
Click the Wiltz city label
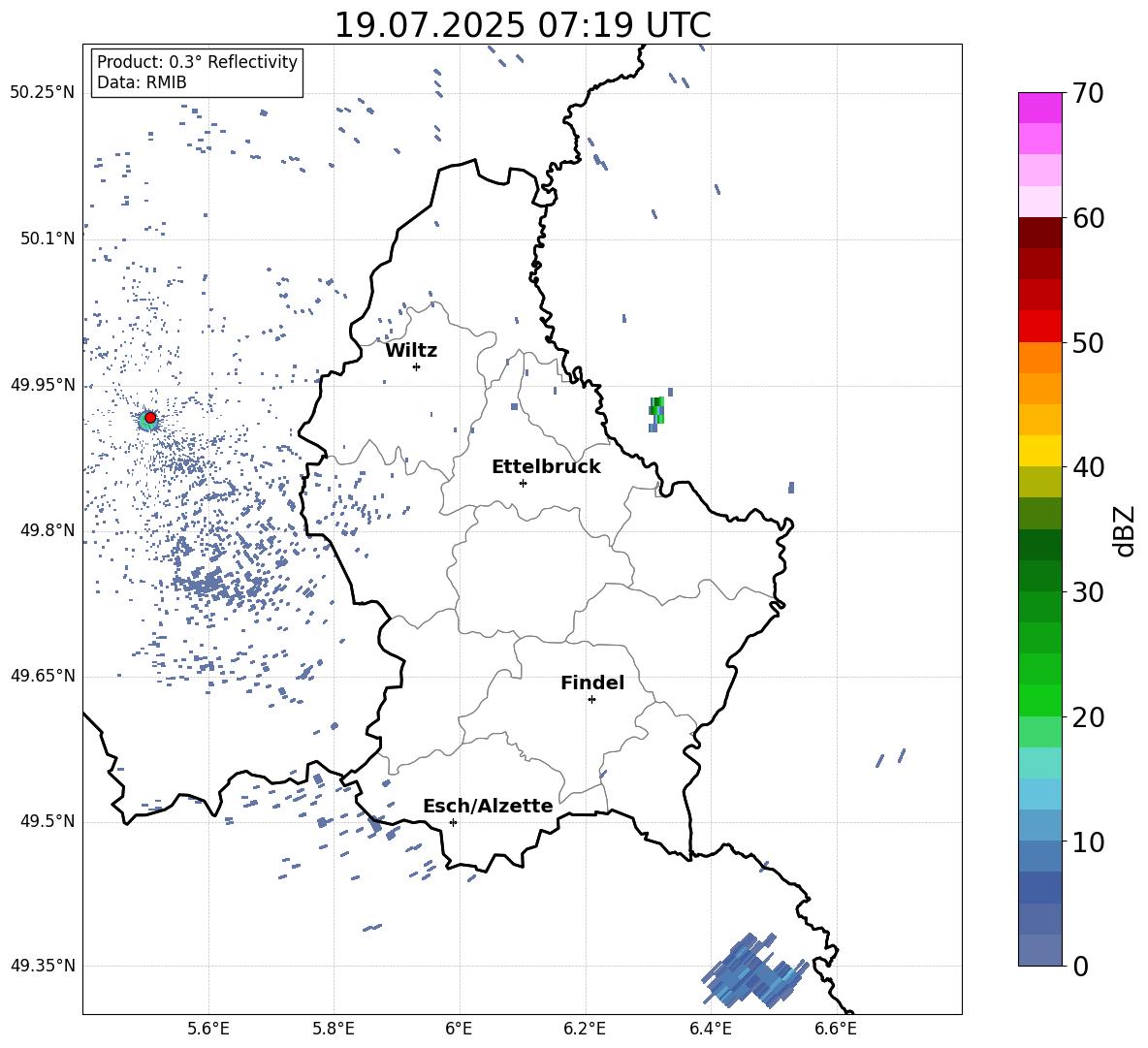click(x=411, y=351)
